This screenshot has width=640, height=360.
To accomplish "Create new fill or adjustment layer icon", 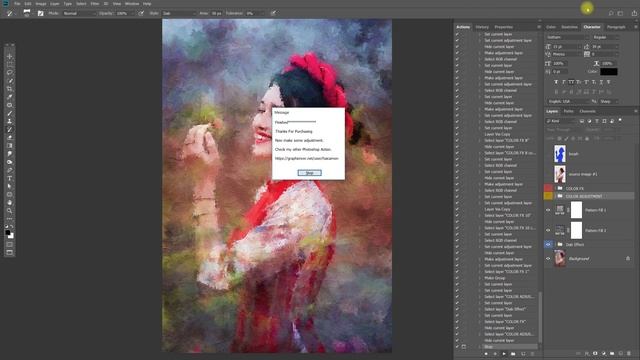I will tap(604, 353).
